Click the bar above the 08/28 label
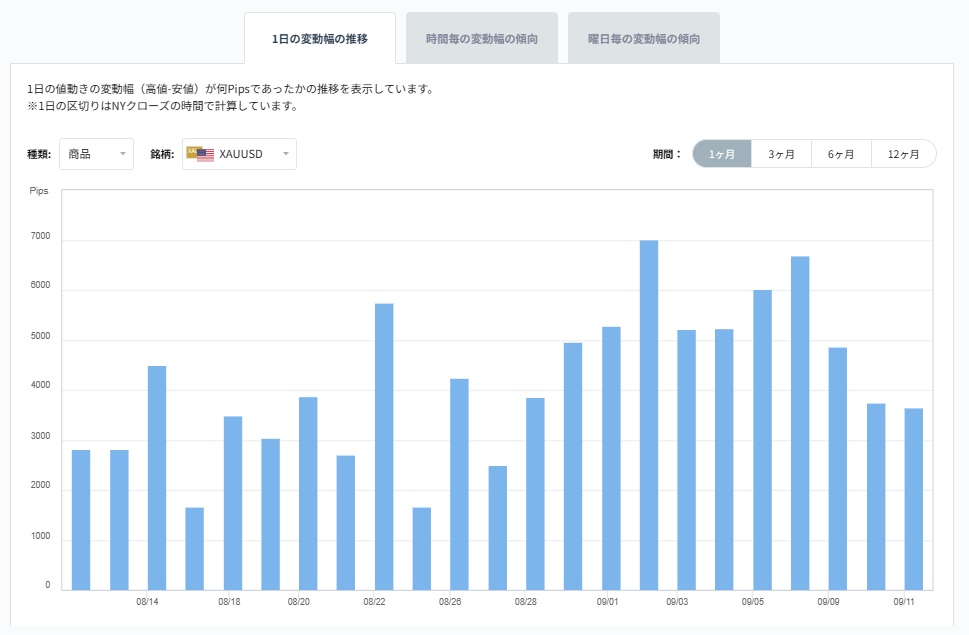The width and height of the screenshot is (969, 635). (535, 494)
